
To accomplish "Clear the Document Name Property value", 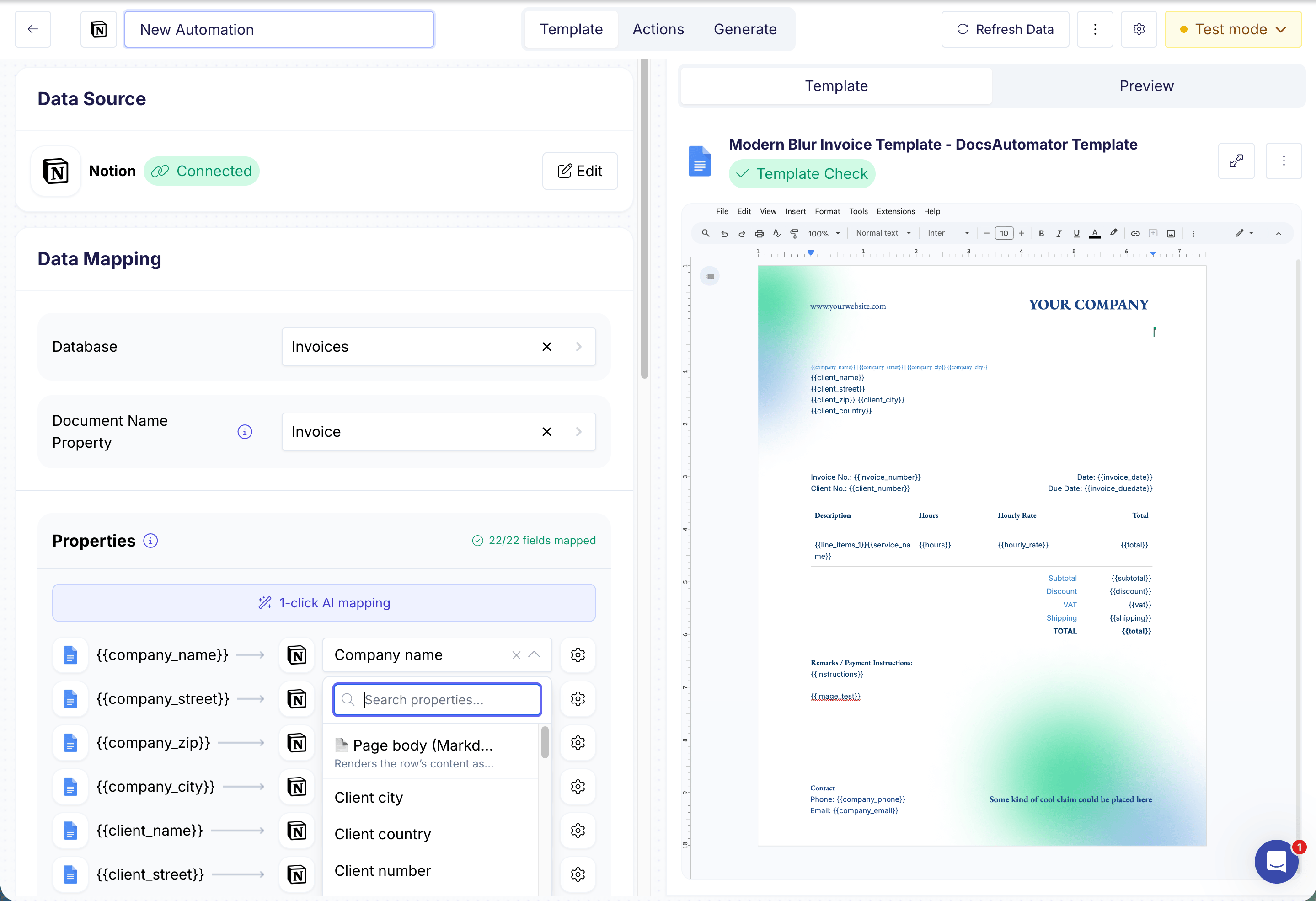I will [x=546, y=432].
